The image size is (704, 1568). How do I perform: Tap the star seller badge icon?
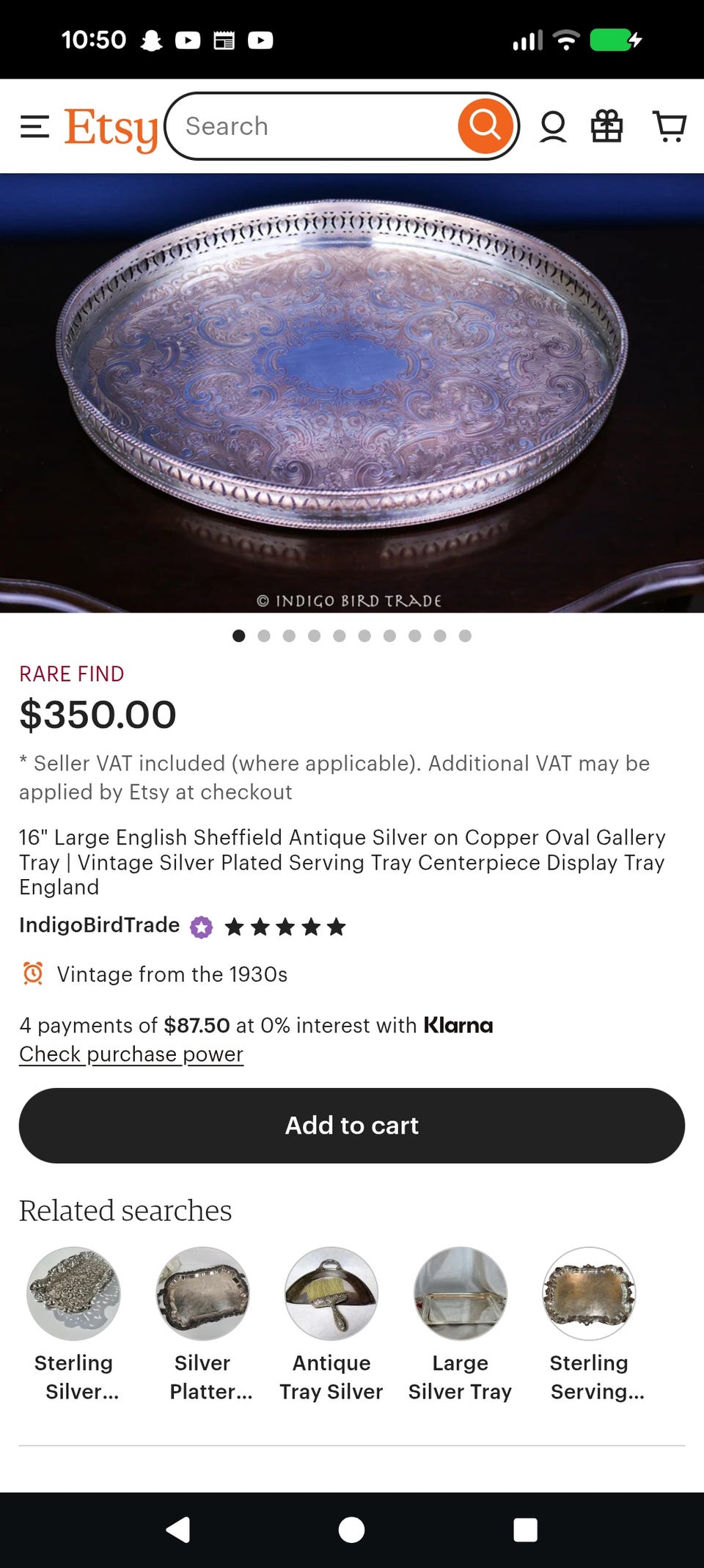click(x=202, y=927)
